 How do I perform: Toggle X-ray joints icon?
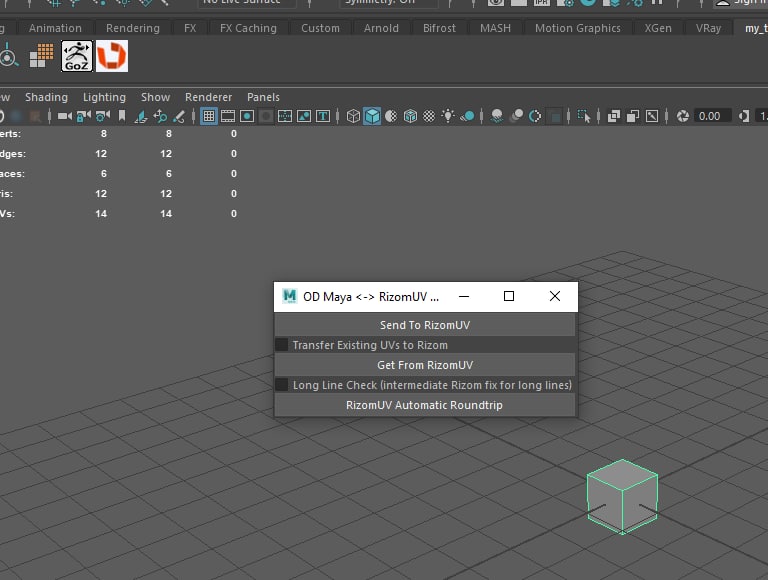click(x=652, y=116)
